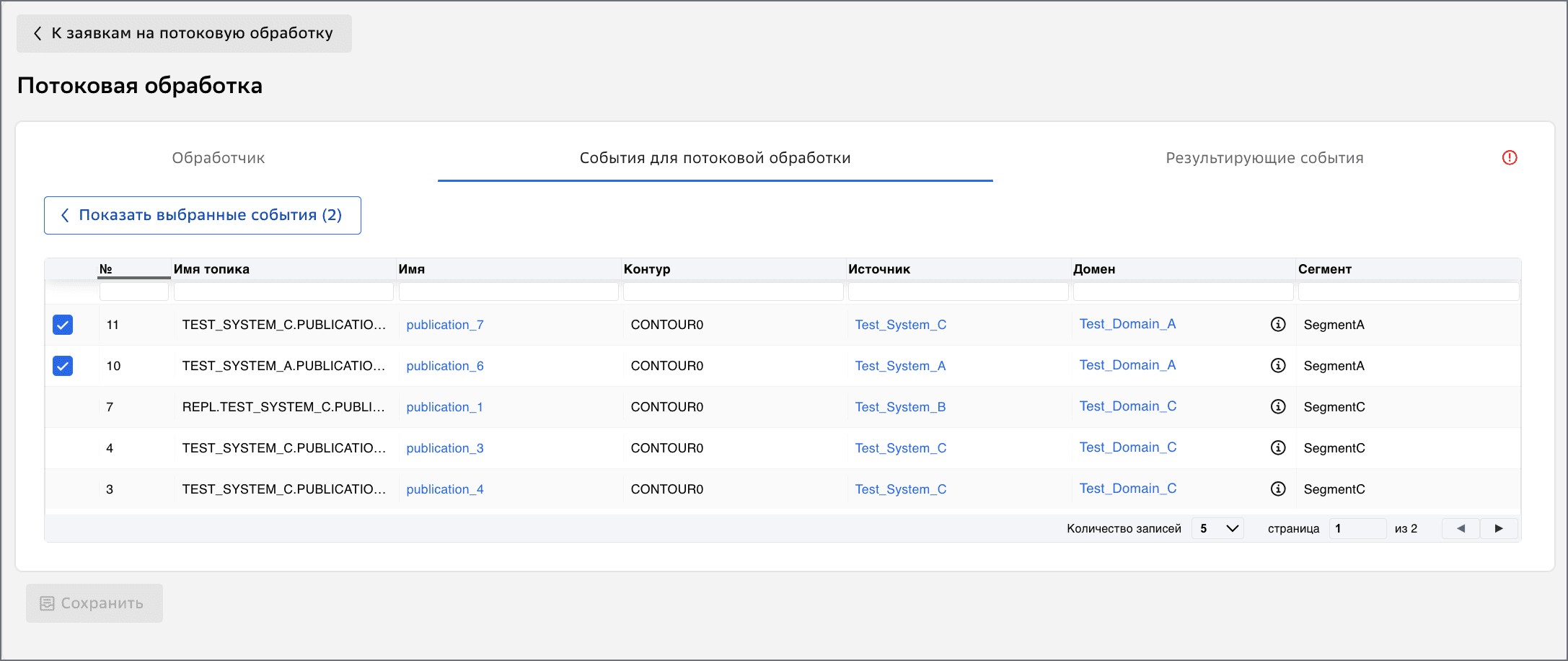Open domain info icon in publication_4 row
The height and width of the screenshot is (661, 1568).
pyautogui.click(x=1278, y=489)
